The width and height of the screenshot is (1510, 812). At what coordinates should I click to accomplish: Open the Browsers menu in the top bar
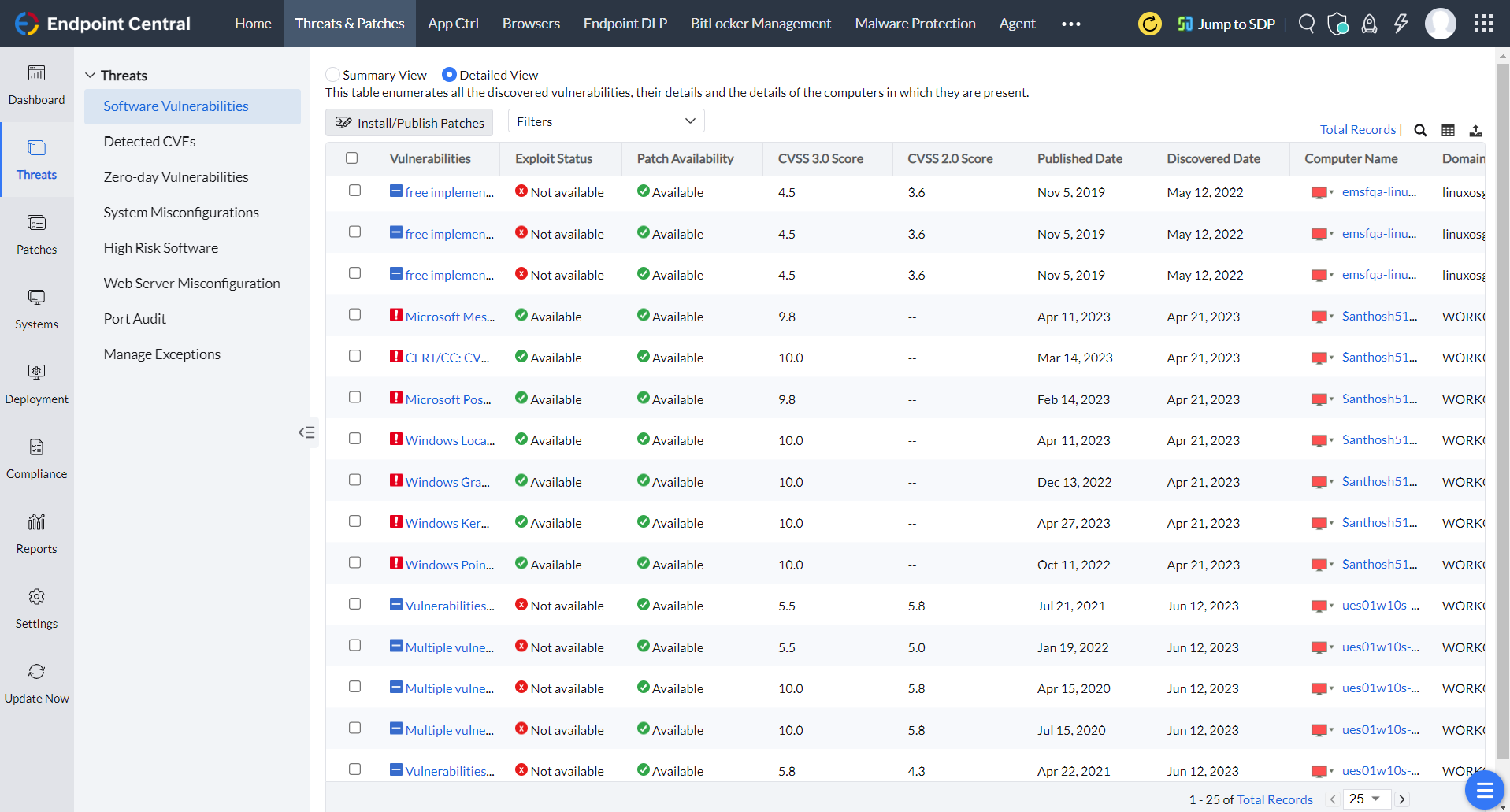530,23
